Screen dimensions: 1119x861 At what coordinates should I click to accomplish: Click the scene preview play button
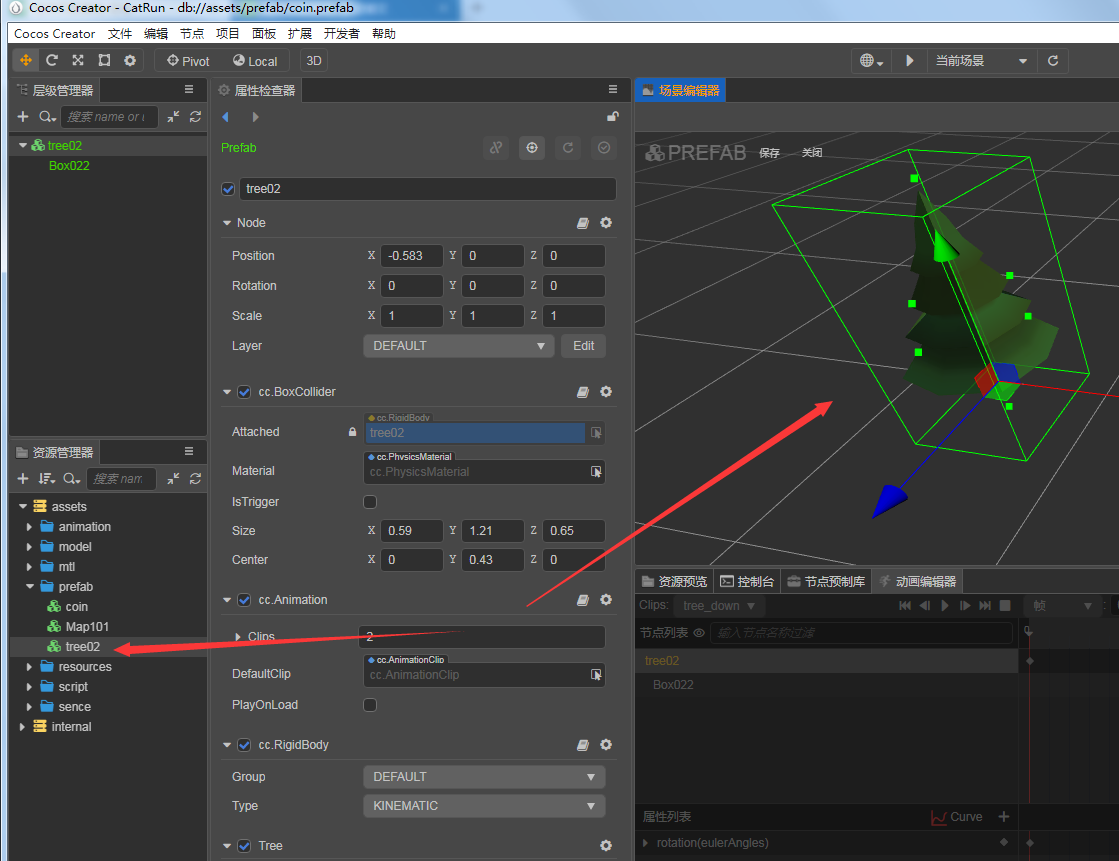(x=909, y=60)
